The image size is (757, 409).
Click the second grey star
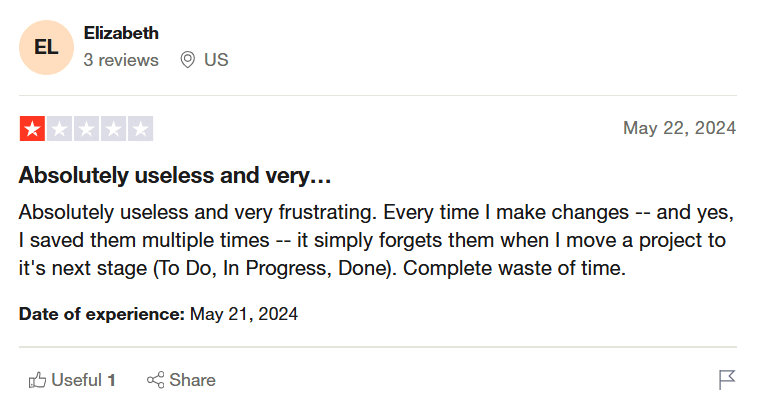pos(59,129)
